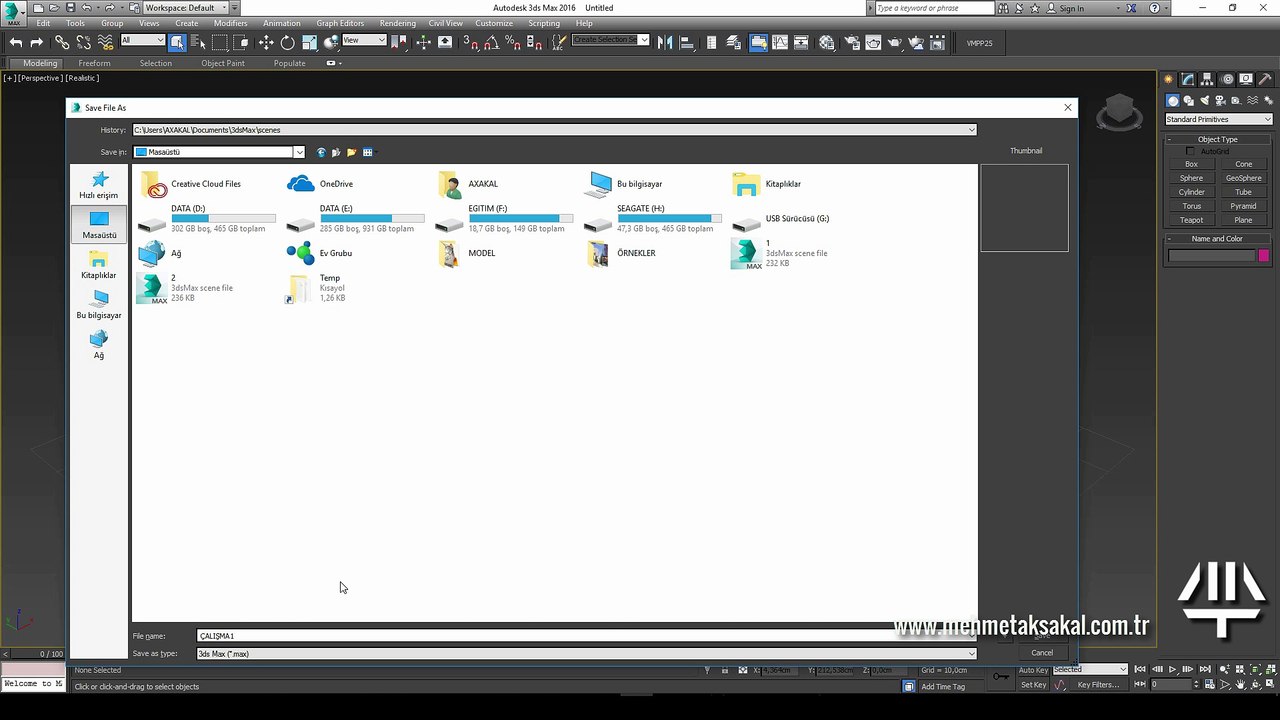Image resolution: width=1280 pixels, height=720 pixels.
Task: Click Cancel in Save File As dialog
Action: (1042, 653)
